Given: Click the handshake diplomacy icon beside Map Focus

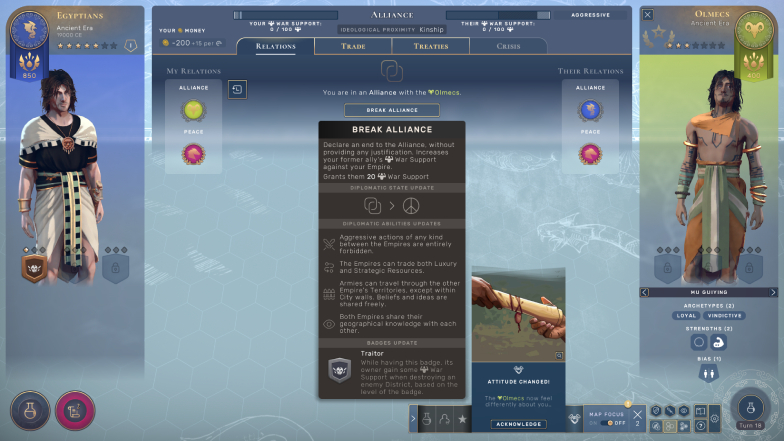Looking at the screenshot, I should (x=574, y=419).
